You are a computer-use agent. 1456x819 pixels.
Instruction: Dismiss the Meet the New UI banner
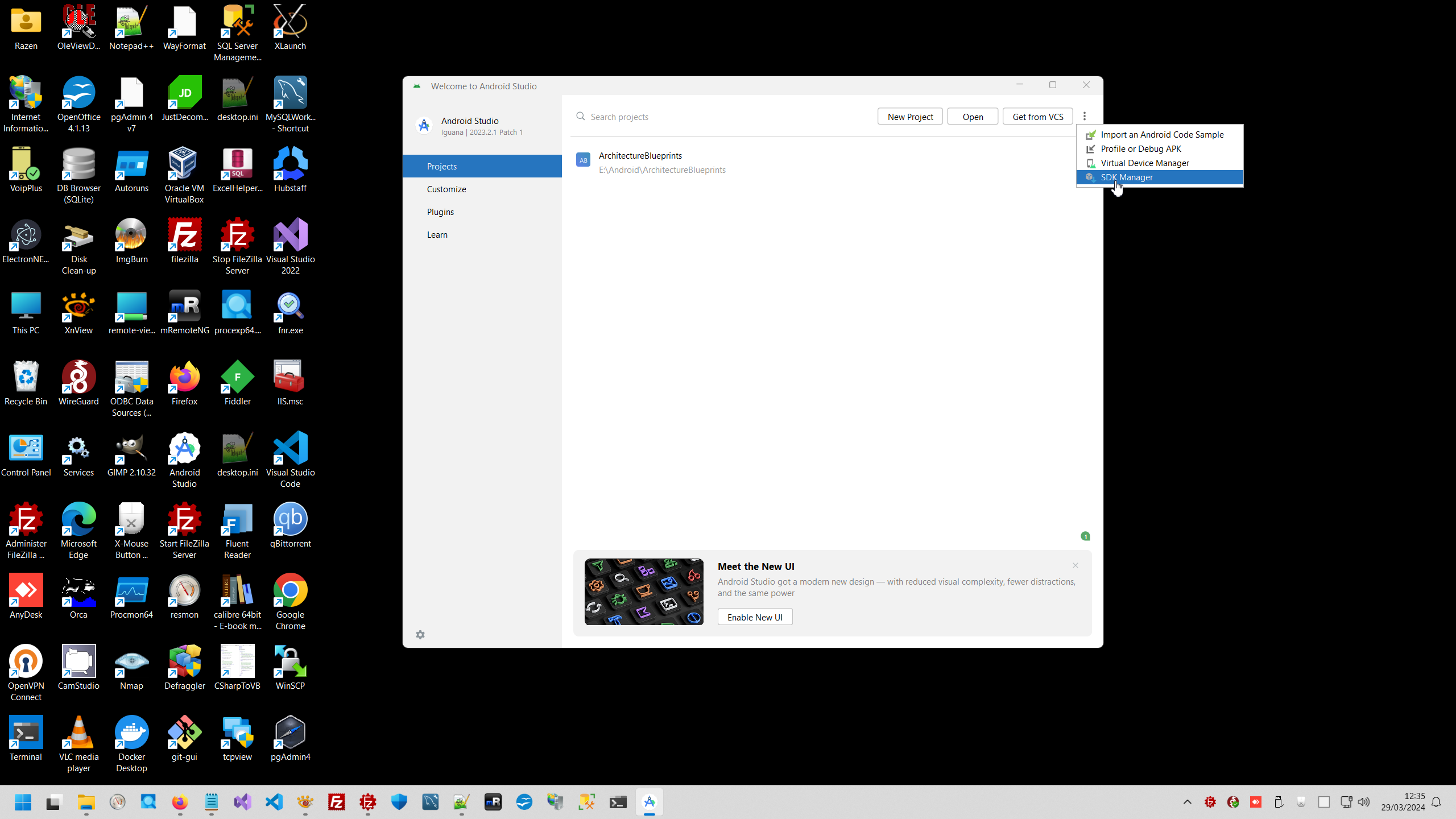(x=1075, y=565)
